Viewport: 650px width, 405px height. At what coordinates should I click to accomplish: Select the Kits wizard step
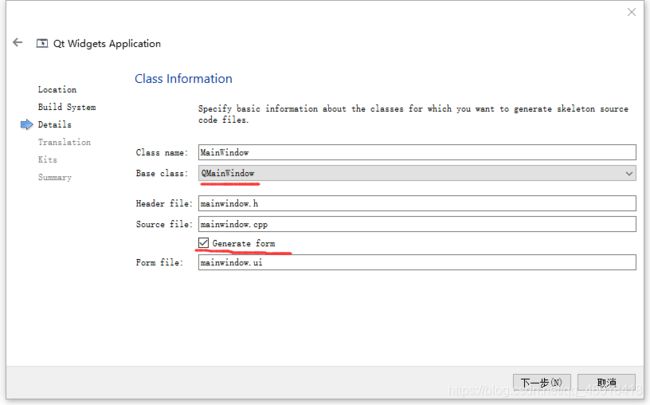click(47, 160)
